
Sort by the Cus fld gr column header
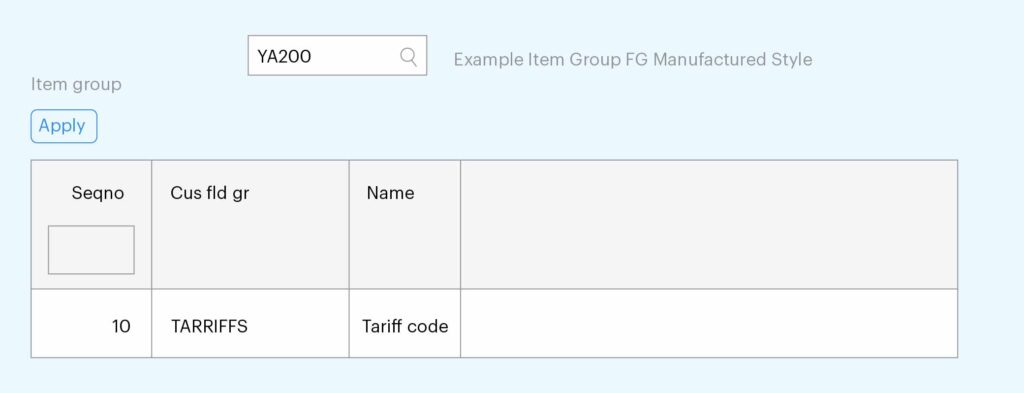[210, 193]
